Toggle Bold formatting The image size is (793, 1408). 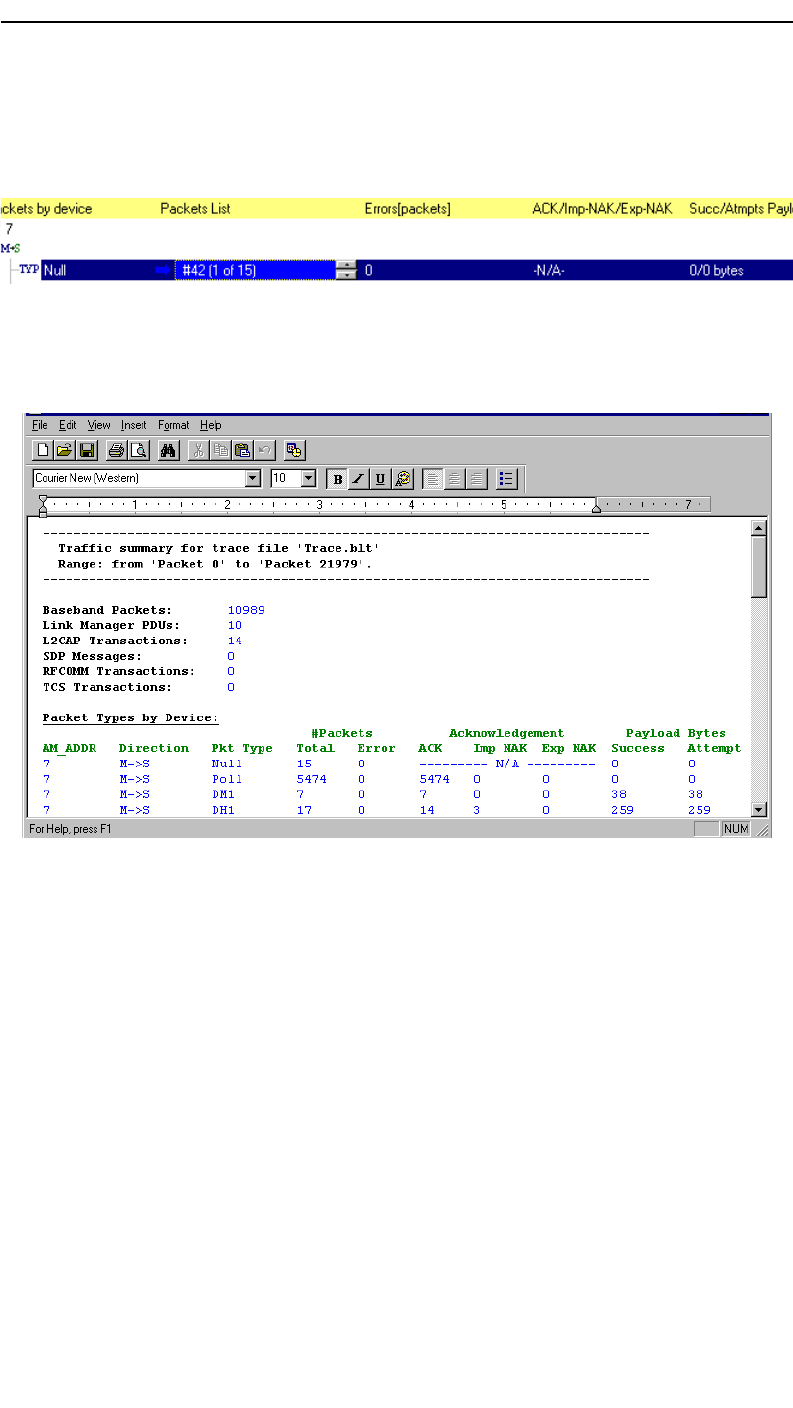[338, 479]
